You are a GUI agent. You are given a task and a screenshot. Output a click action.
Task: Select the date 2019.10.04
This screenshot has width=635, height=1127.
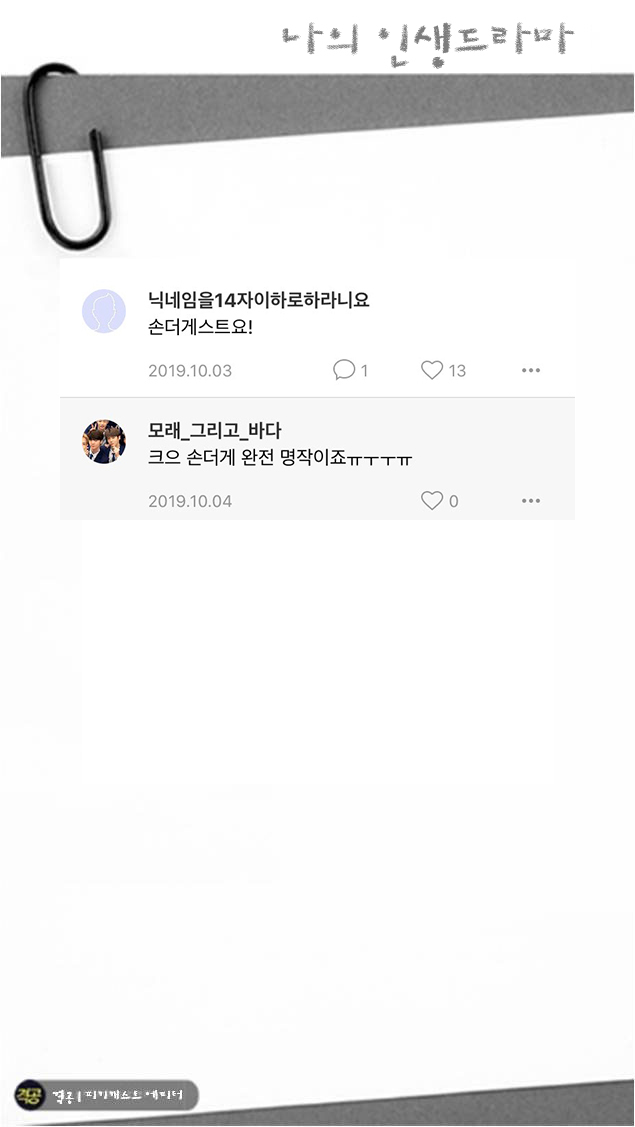pyautogui.click(x=188, y=500)
